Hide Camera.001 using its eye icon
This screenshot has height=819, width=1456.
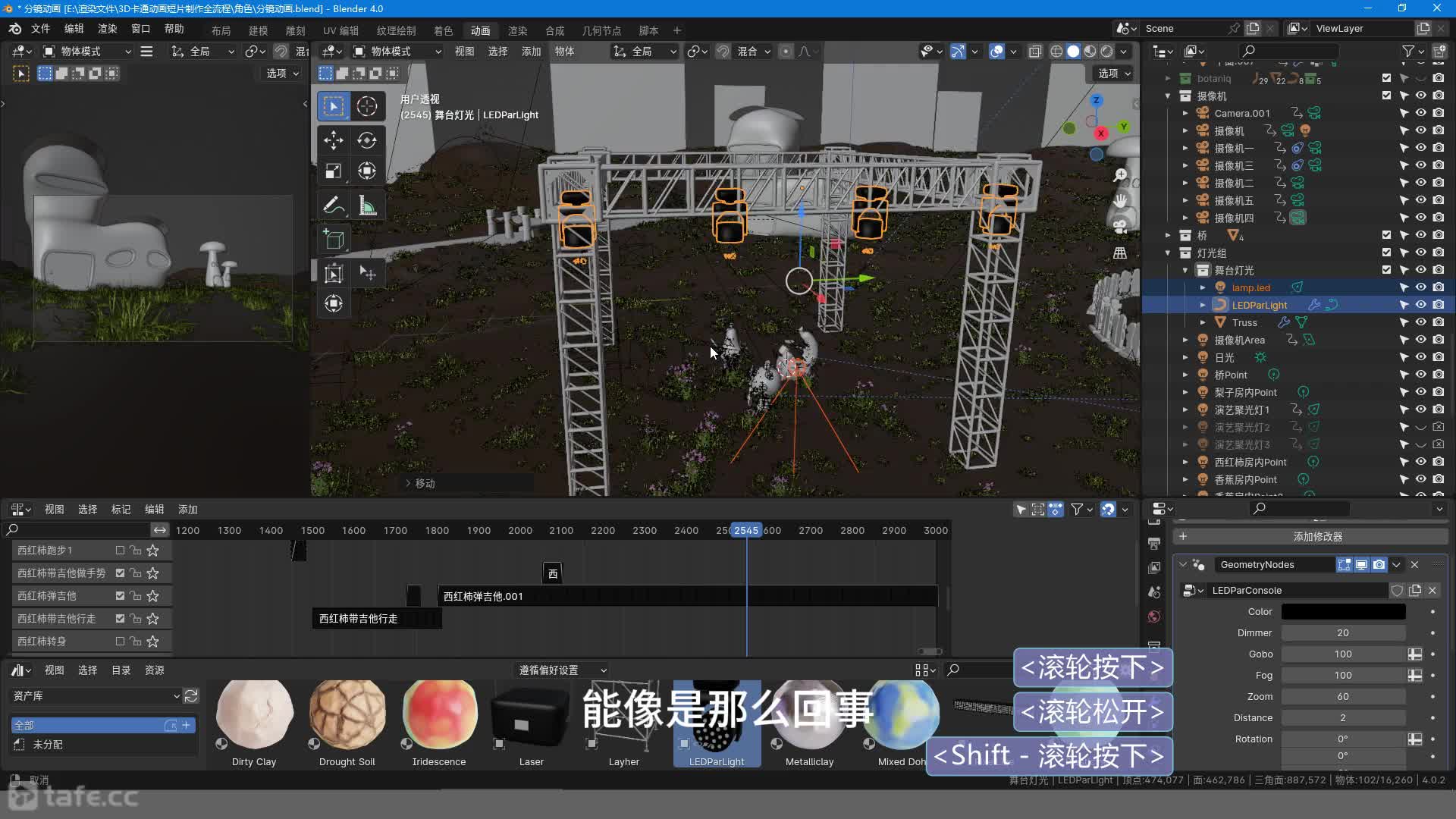(x=1421, y=113)
